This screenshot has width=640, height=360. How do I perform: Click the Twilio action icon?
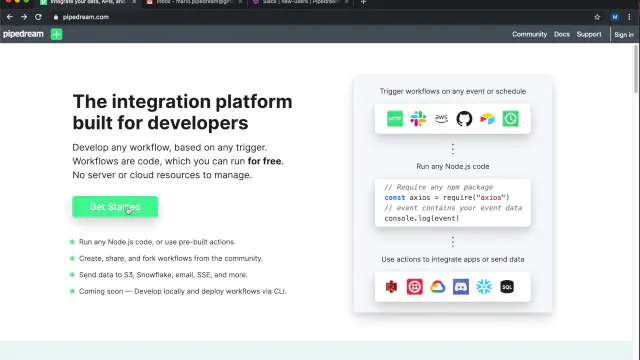[414, 287]
